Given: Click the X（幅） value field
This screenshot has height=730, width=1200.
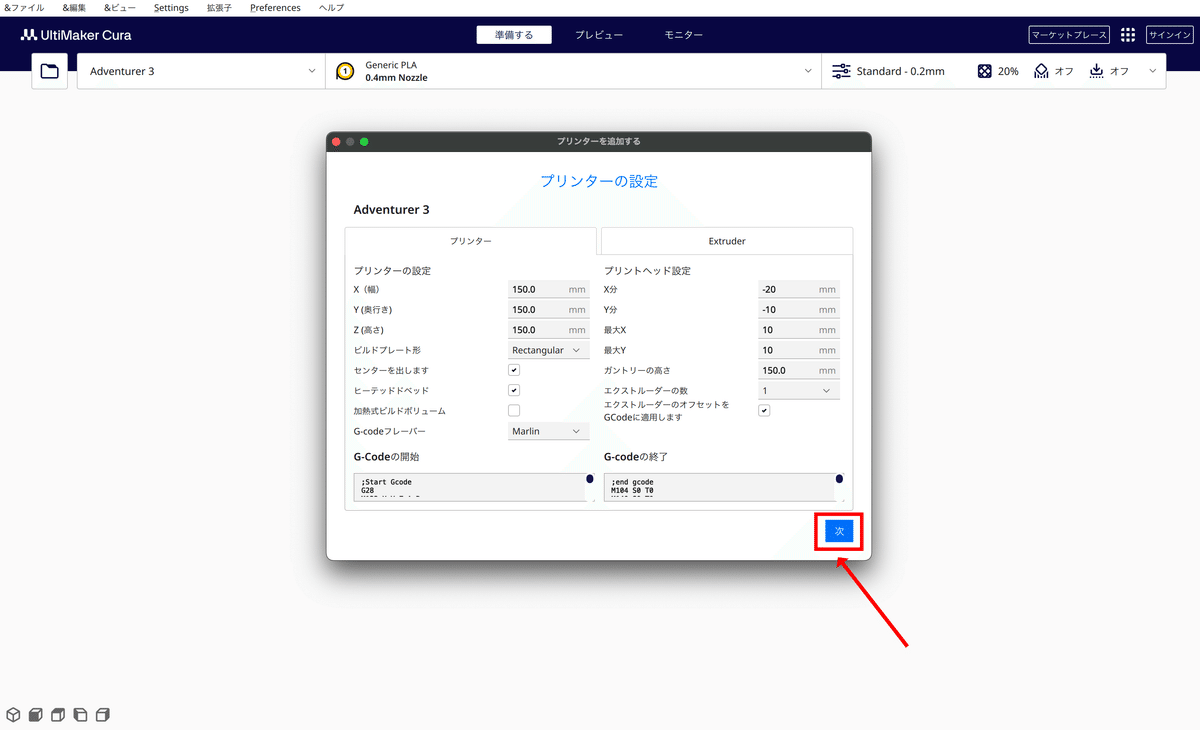Looking at the screenshot, I should [x=549, y=289].
